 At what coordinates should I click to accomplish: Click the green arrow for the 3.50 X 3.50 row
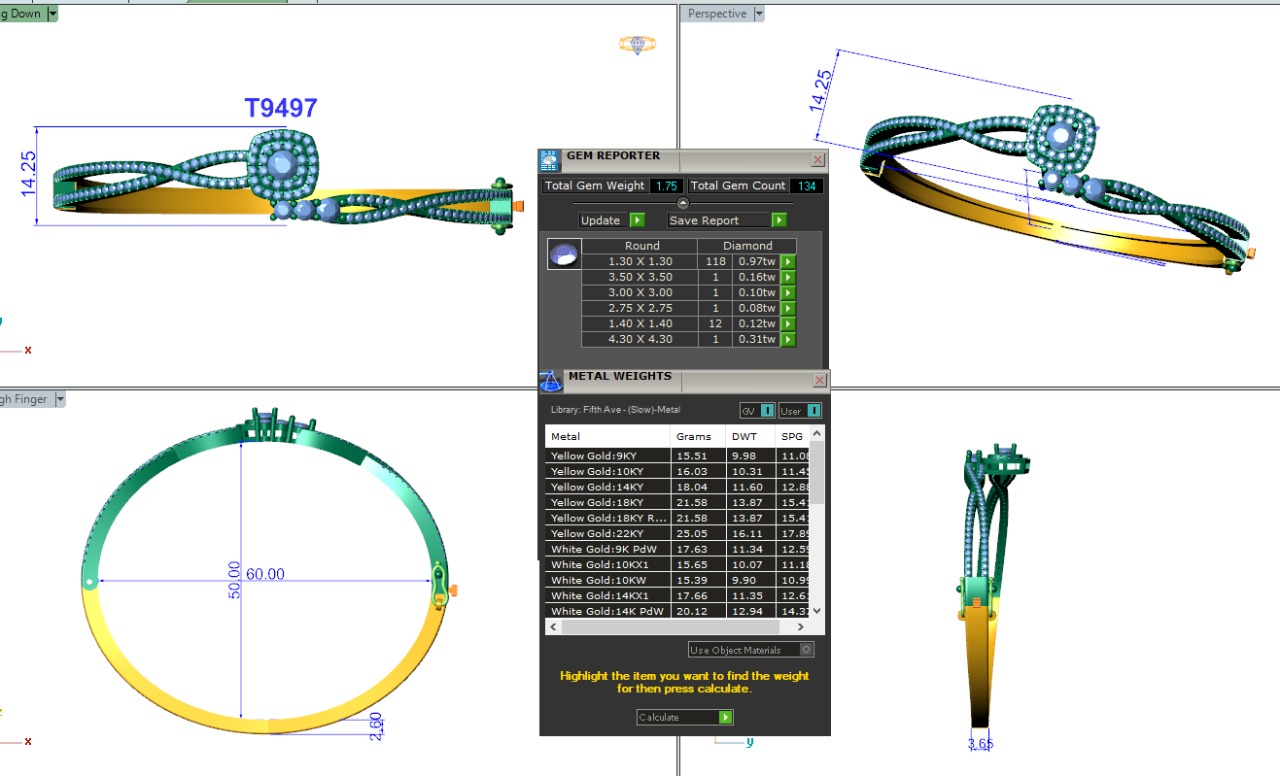point(789,277)
